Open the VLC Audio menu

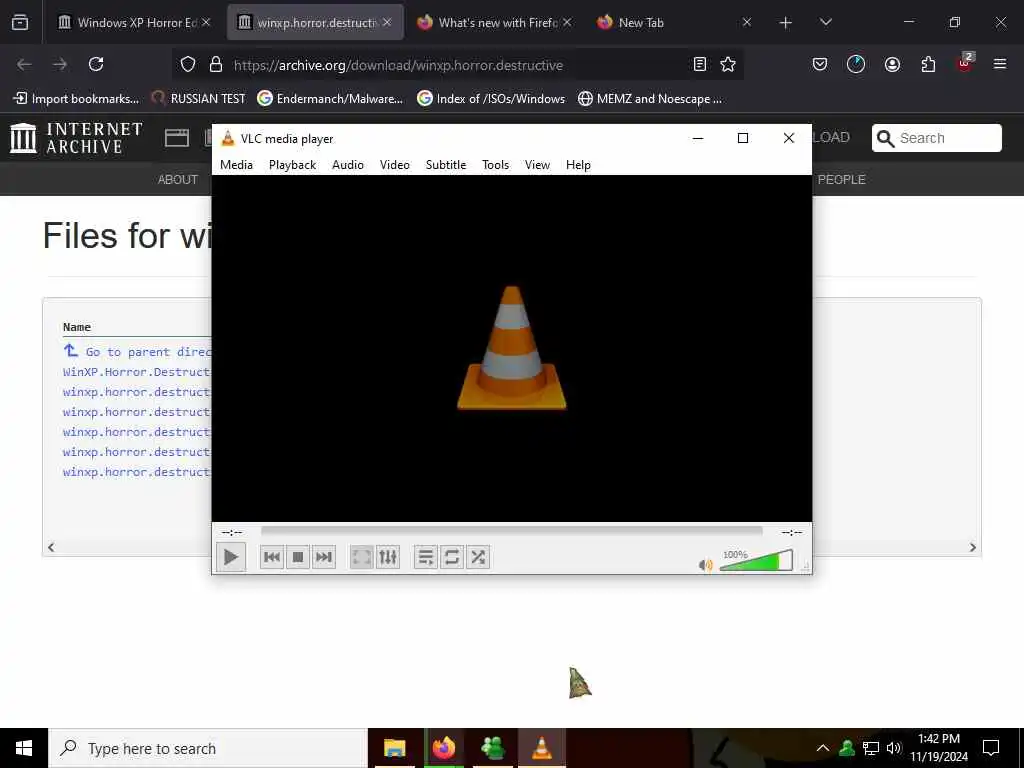(347, 165)
